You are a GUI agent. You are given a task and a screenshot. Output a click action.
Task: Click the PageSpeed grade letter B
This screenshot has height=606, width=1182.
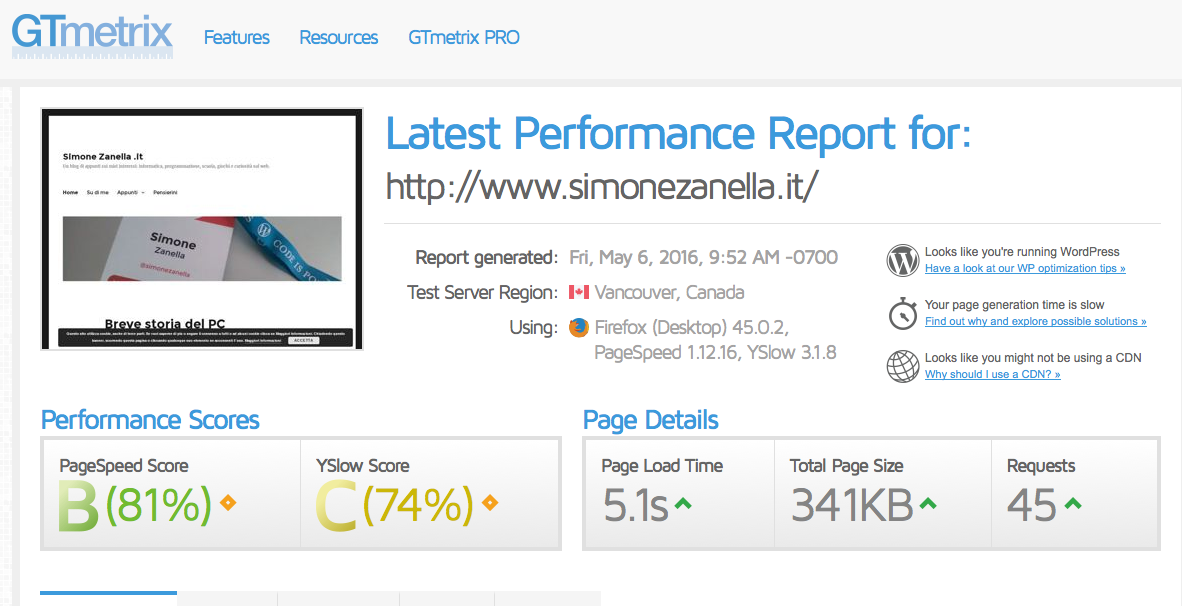[78, 504]
